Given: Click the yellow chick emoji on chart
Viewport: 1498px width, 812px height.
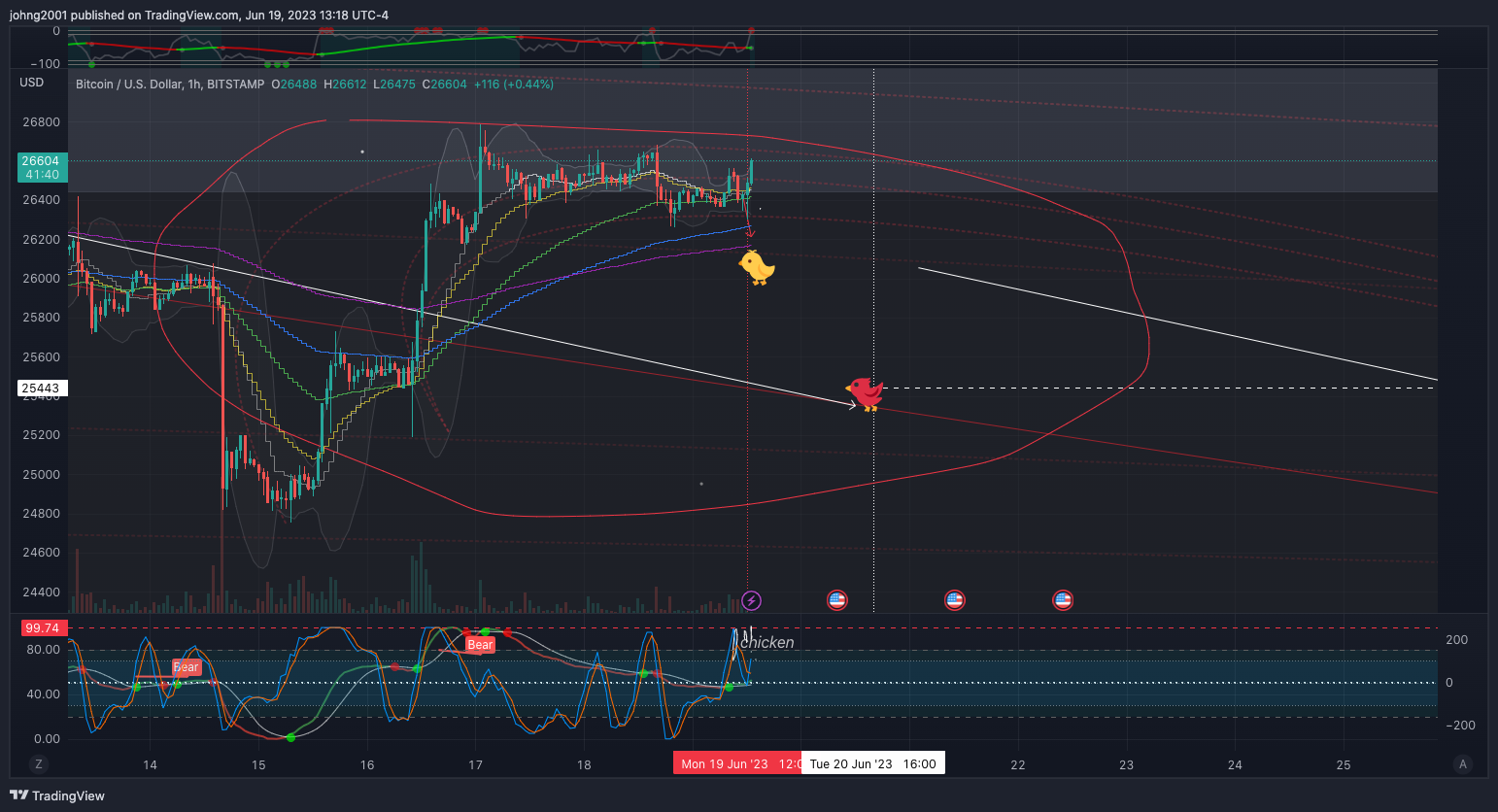Looking at the screenshot, I should click(x=757, y=267).
